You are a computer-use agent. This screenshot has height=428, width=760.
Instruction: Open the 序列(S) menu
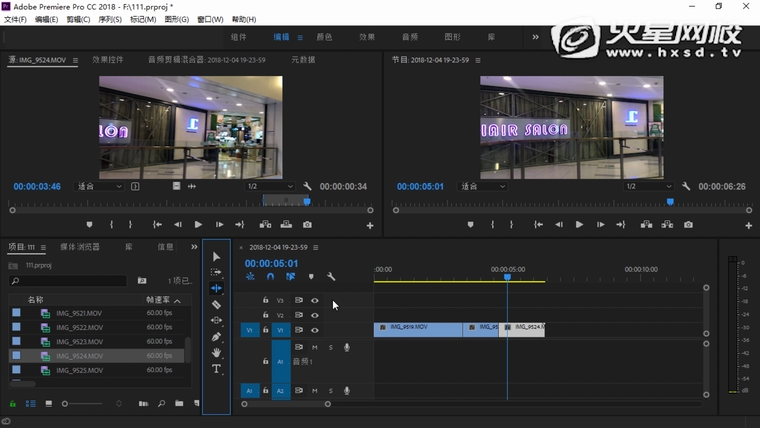point(108,19)
